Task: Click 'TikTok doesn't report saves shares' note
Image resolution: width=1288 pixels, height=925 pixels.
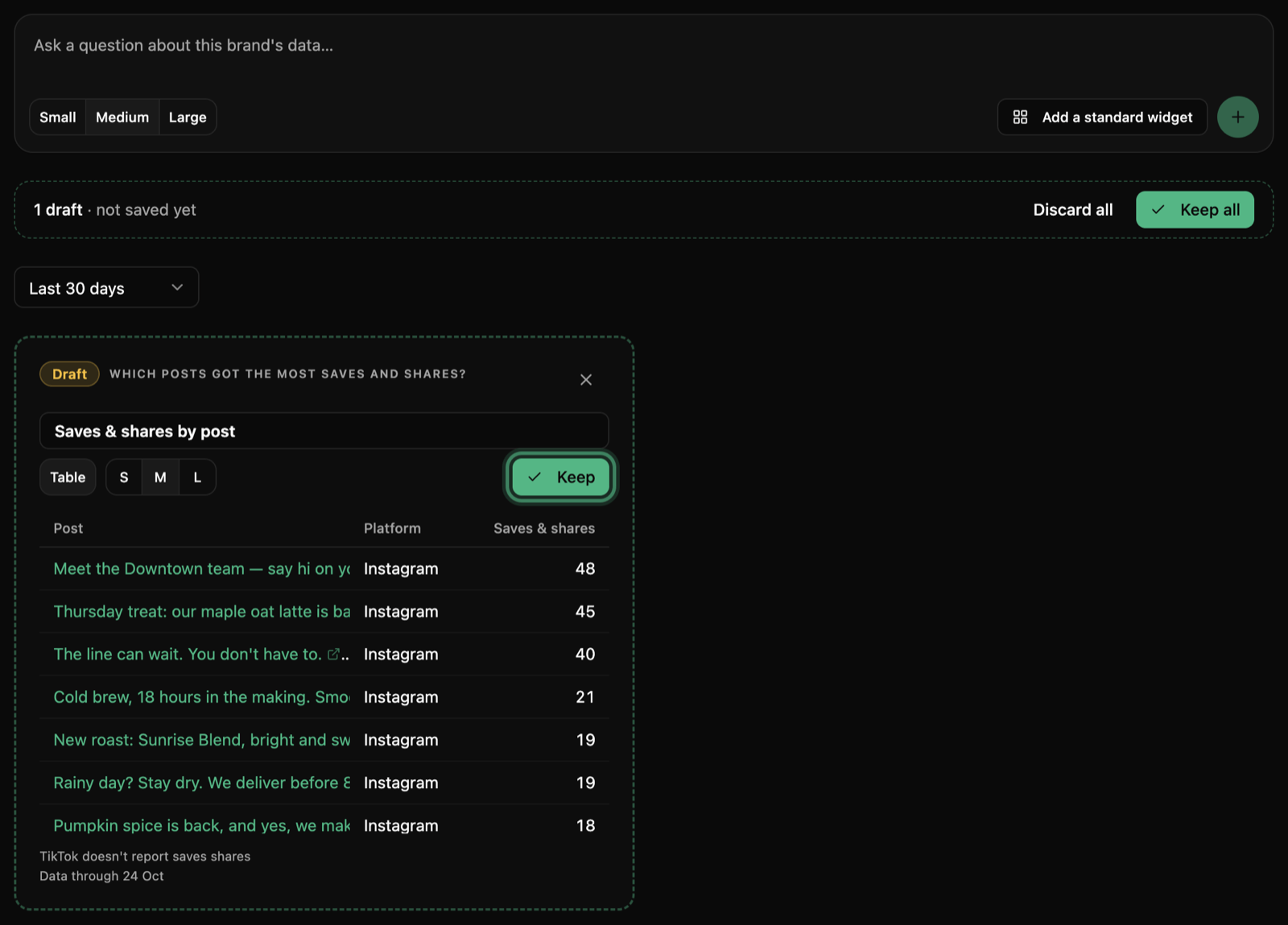Action: [145, 856]
